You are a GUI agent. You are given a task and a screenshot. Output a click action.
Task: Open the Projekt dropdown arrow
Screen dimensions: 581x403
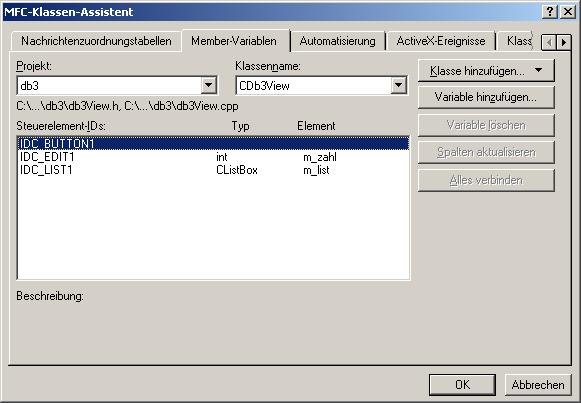click(x=209, y=86)
